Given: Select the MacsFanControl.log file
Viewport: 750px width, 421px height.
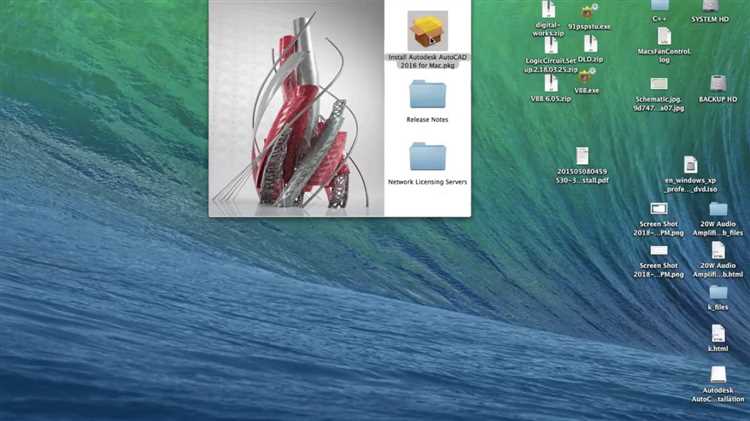Looking at the screenshot, I should tap(664, 36).
